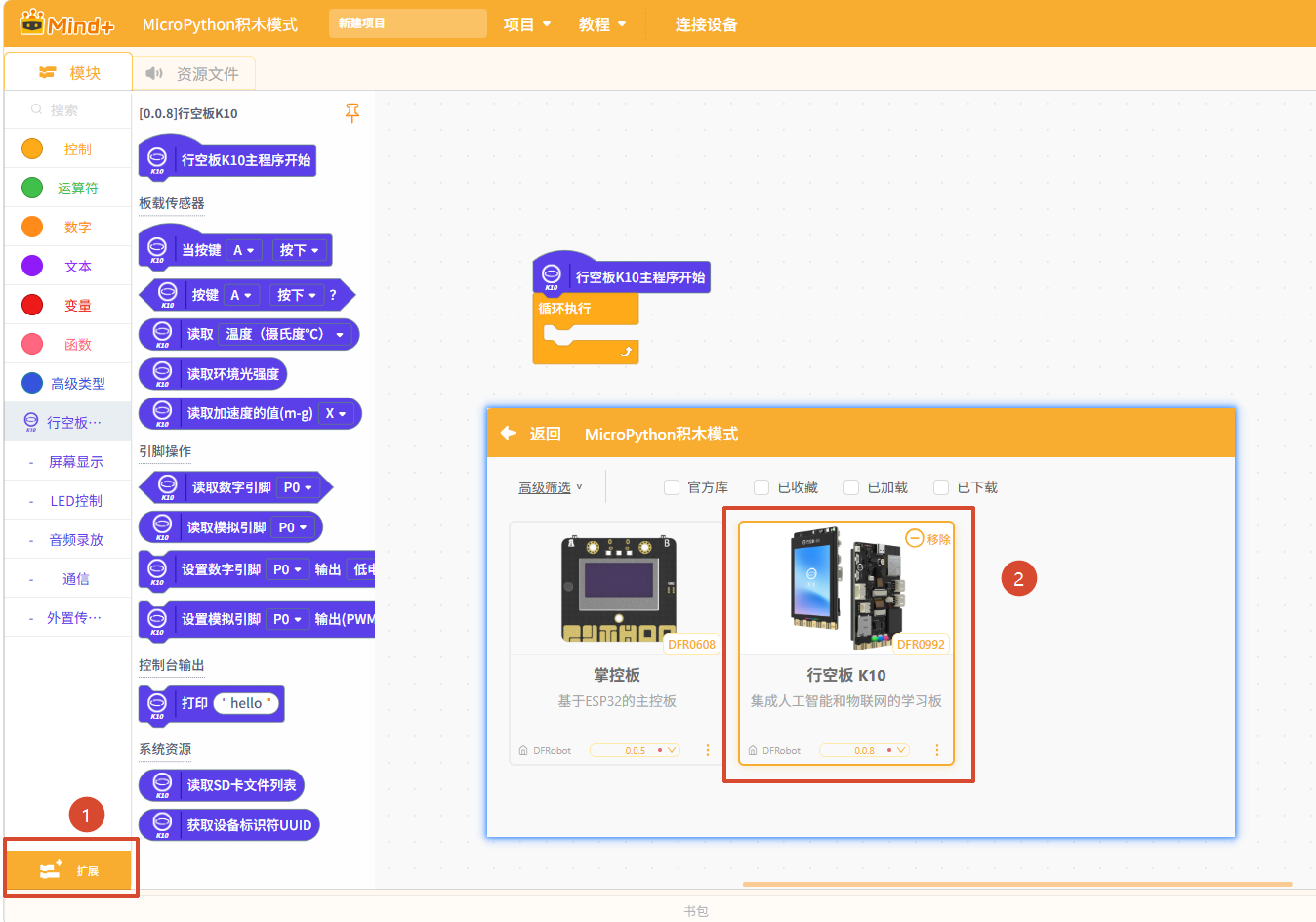Click the 变量 category circle icon
This screenshot has height=922, width=1316.
coord(32,305)
